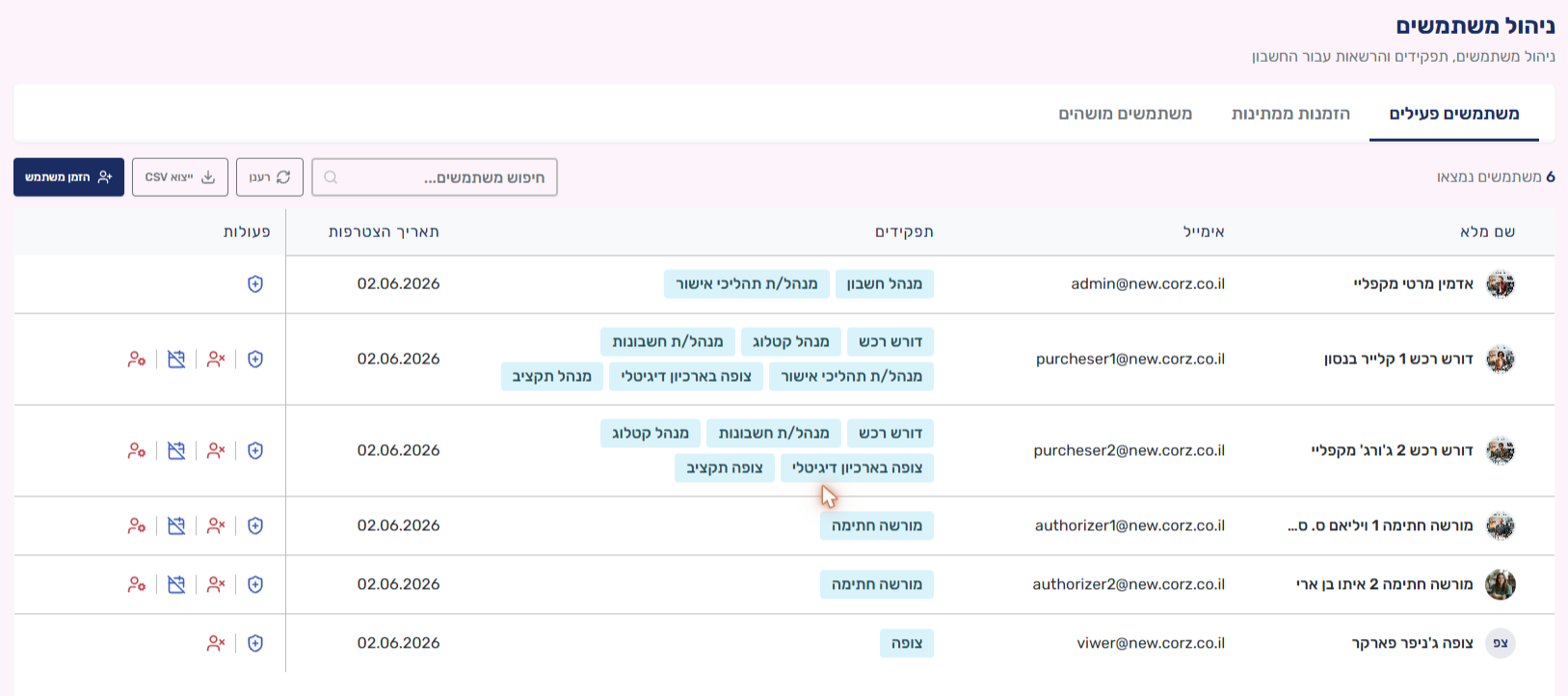
Task: Click מנהל קטלוג tag in purcheser1 row
Action: (791, 342)
